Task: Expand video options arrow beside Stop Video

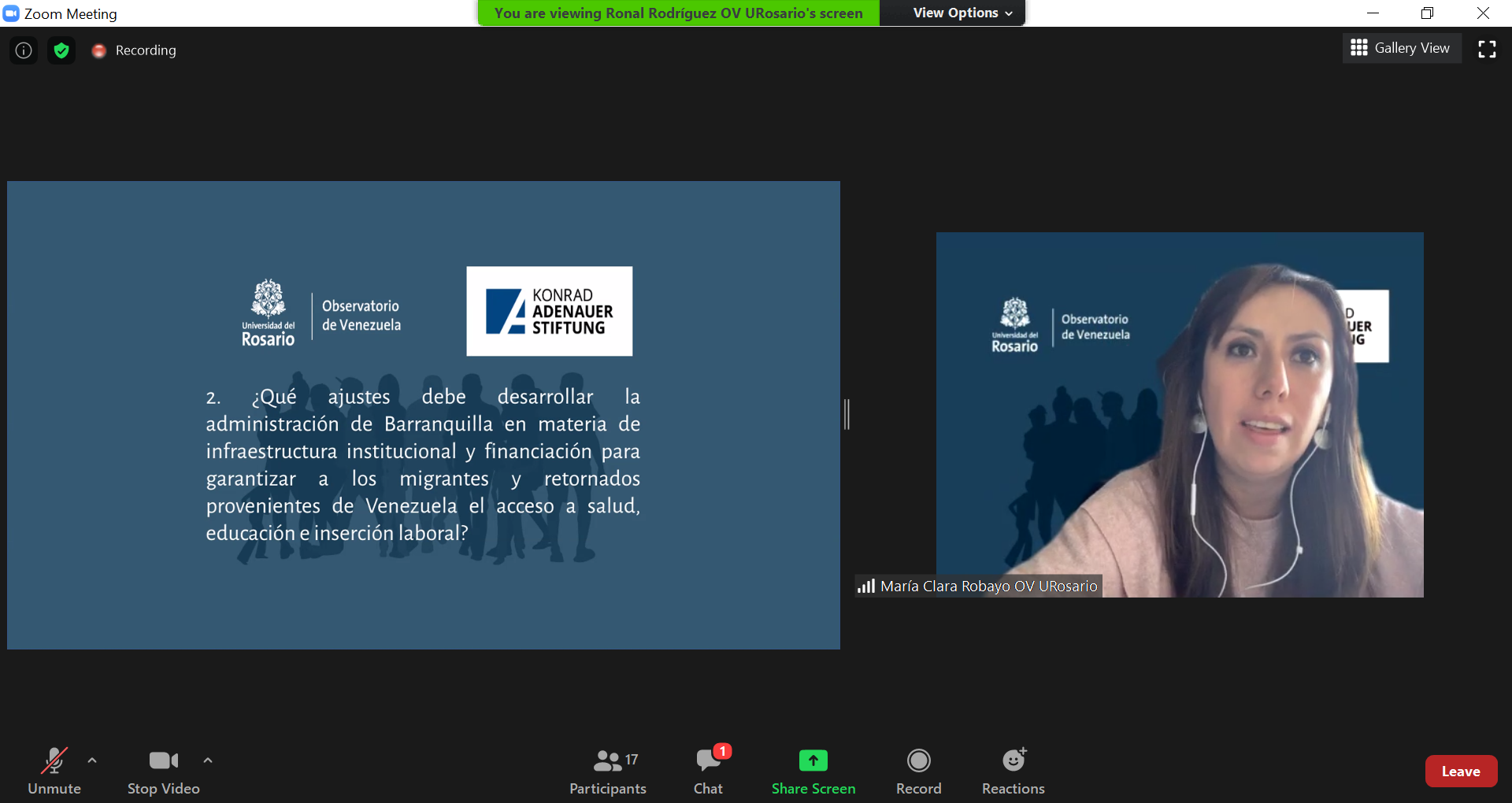Action: pos(208,760)
